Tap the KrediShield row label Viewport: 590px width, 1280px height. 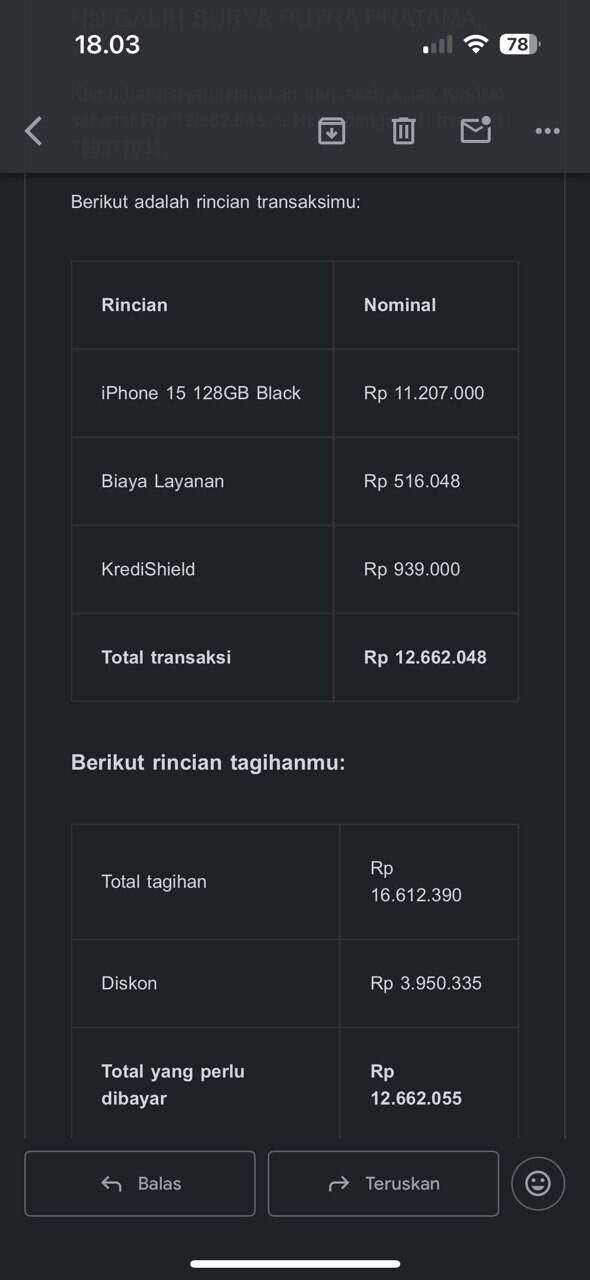[x=148, y=569]
